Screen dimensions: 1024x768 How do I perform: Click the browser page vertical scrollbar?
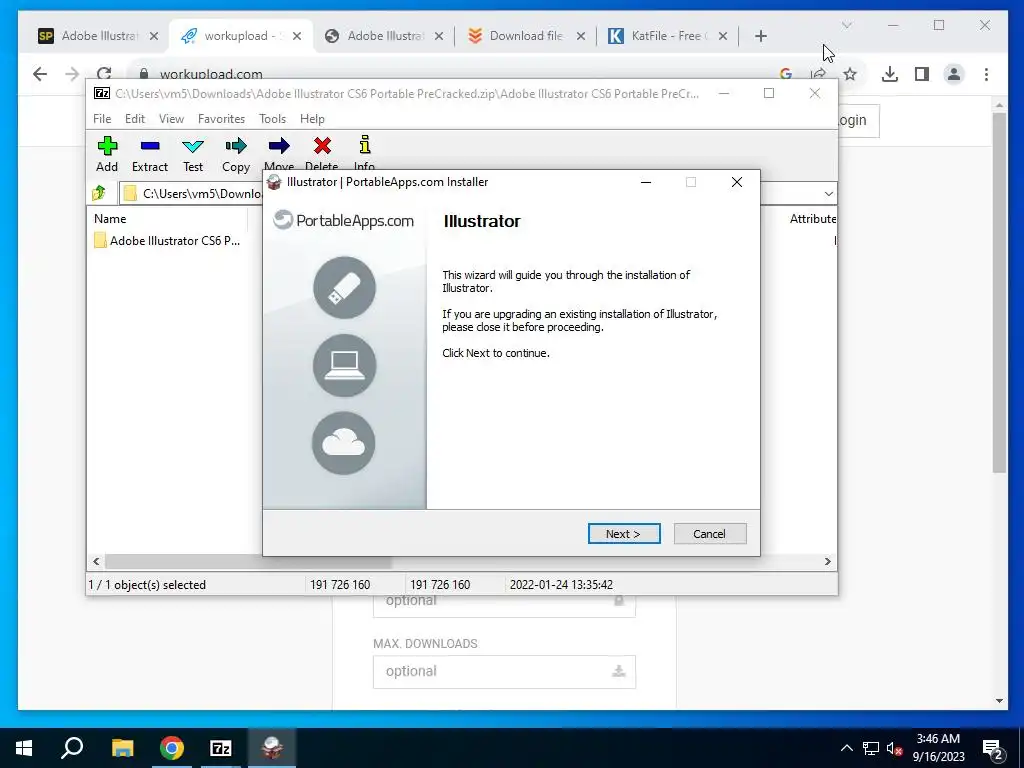point(999,293)
